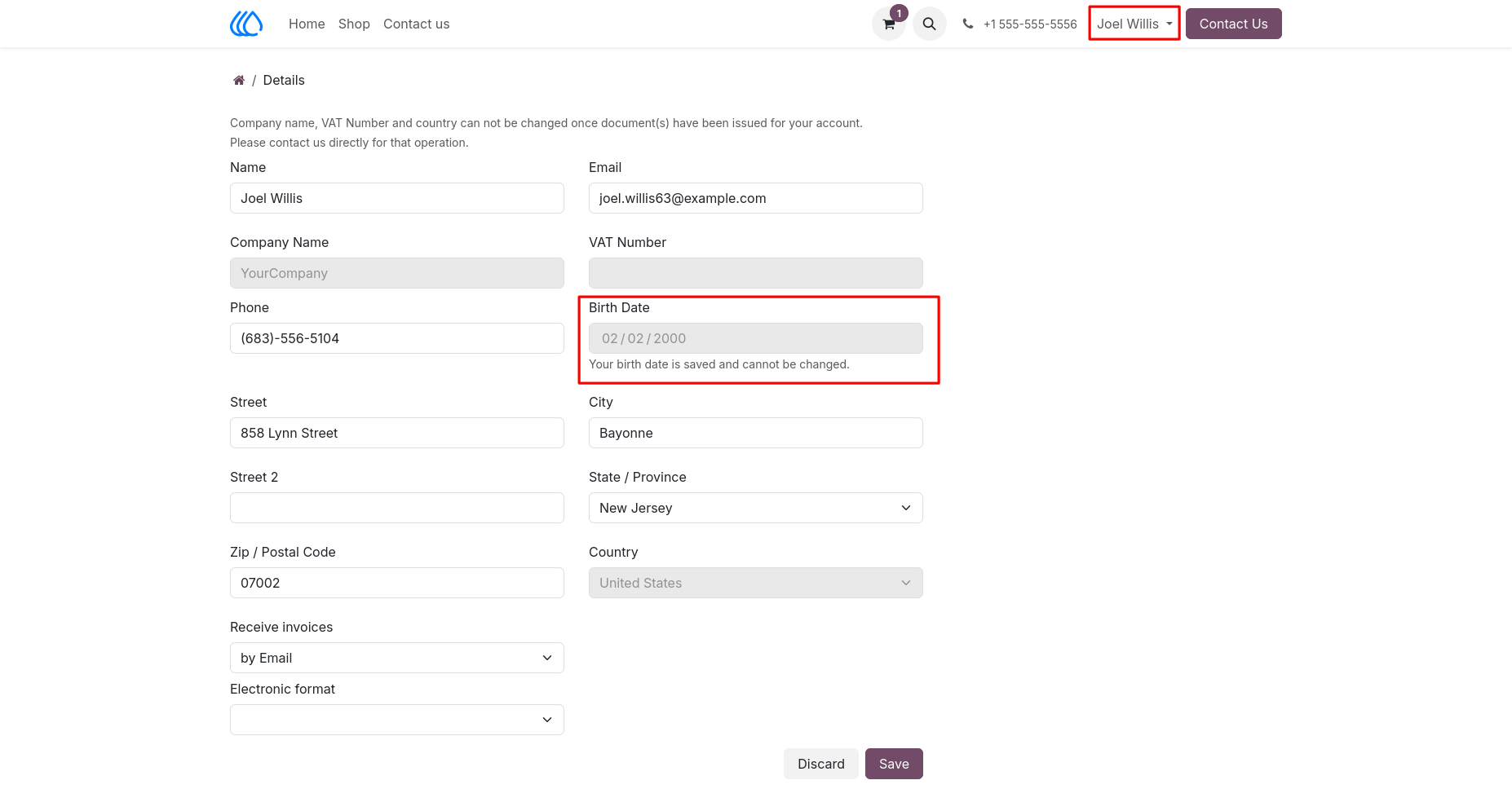The width and height of the screenshot is (1512, 789).
Task: Click the blue company logo icon
Action: 246,24
